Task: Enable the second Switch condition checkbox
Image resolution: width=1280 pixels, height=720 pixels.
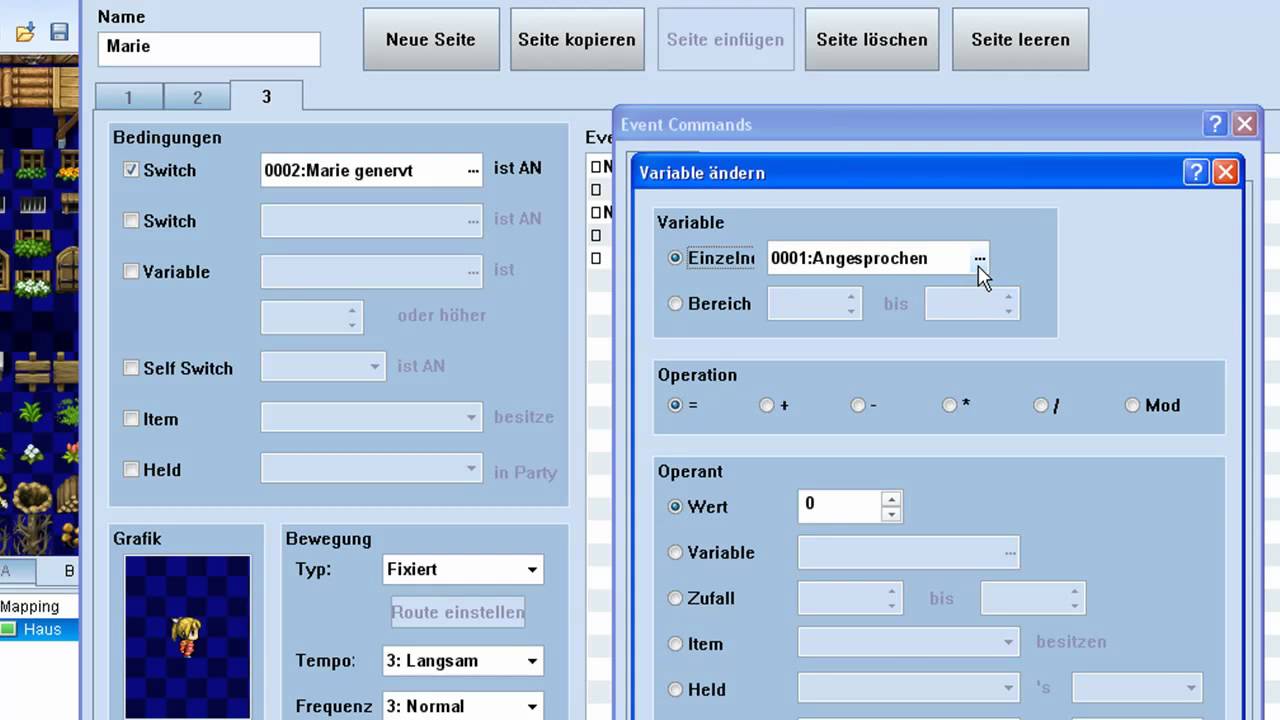Action: coord(131,221)
